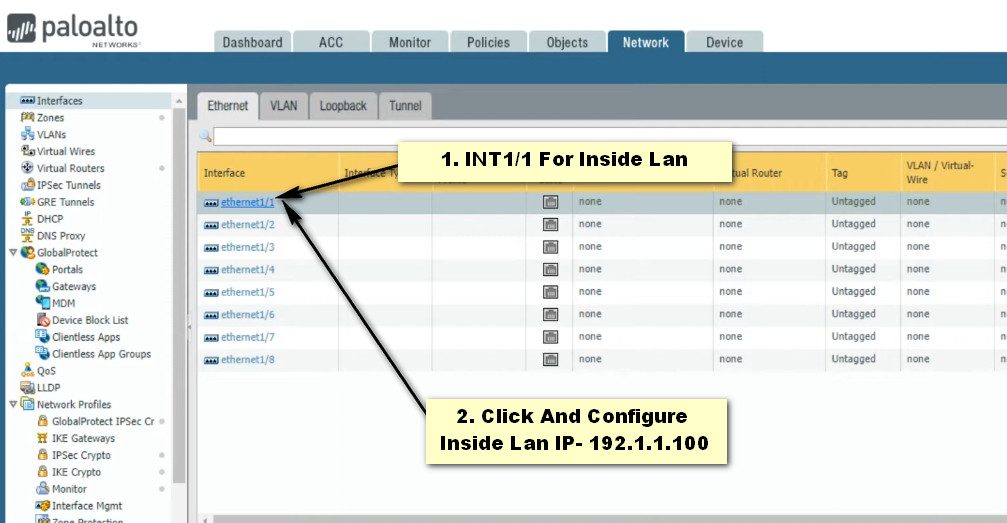The image size is (1007, 523).
Task: Open DHCP in the sidebar
Action: [49, 219]
